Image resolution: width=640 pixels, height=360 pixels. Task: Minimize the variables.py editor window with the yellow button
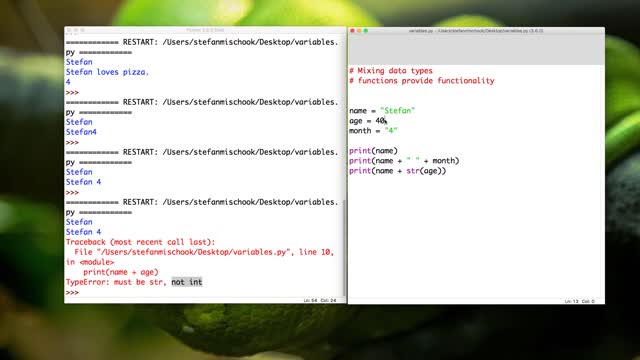pyautogui.click(x=359, y=31)
